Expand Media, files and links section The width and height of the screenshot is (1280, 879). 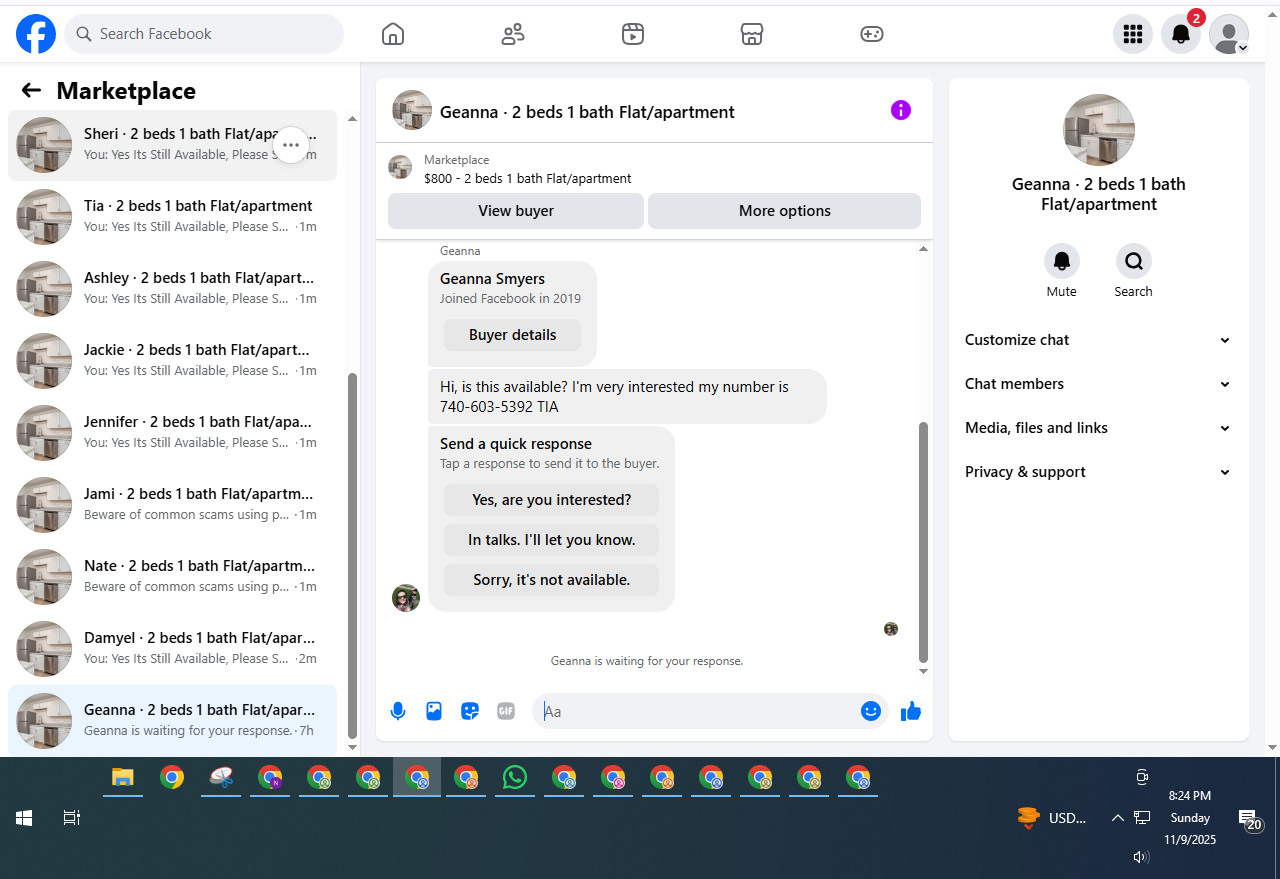click(x=1098, y=428)
